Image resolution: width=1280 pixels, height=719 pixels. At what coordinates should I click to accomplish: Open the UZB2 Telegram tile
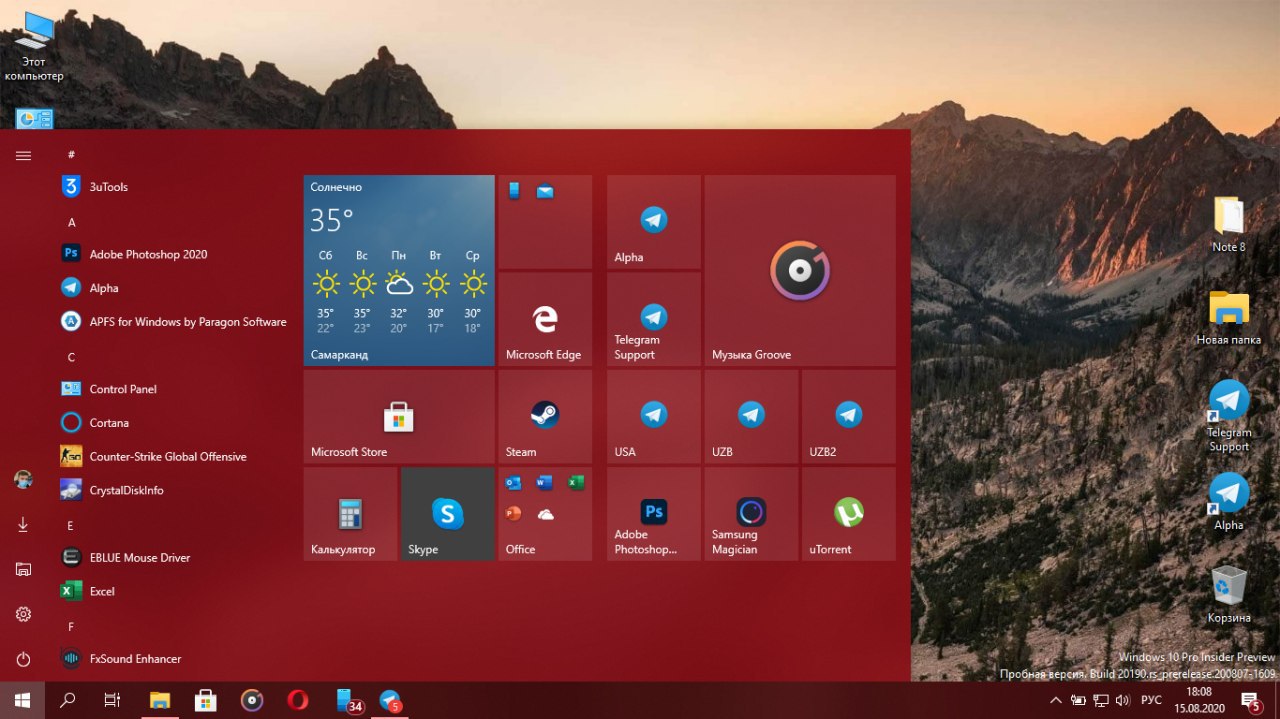849,416
